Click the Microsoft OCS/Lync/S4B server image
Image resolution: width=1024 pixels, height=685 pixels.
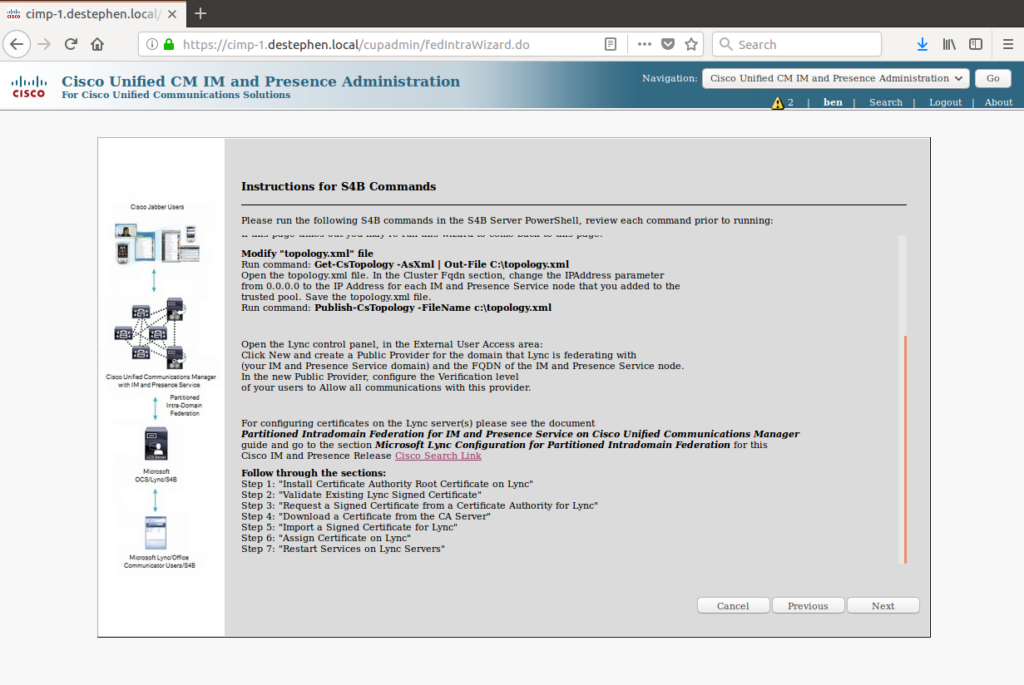click(156, 444)
